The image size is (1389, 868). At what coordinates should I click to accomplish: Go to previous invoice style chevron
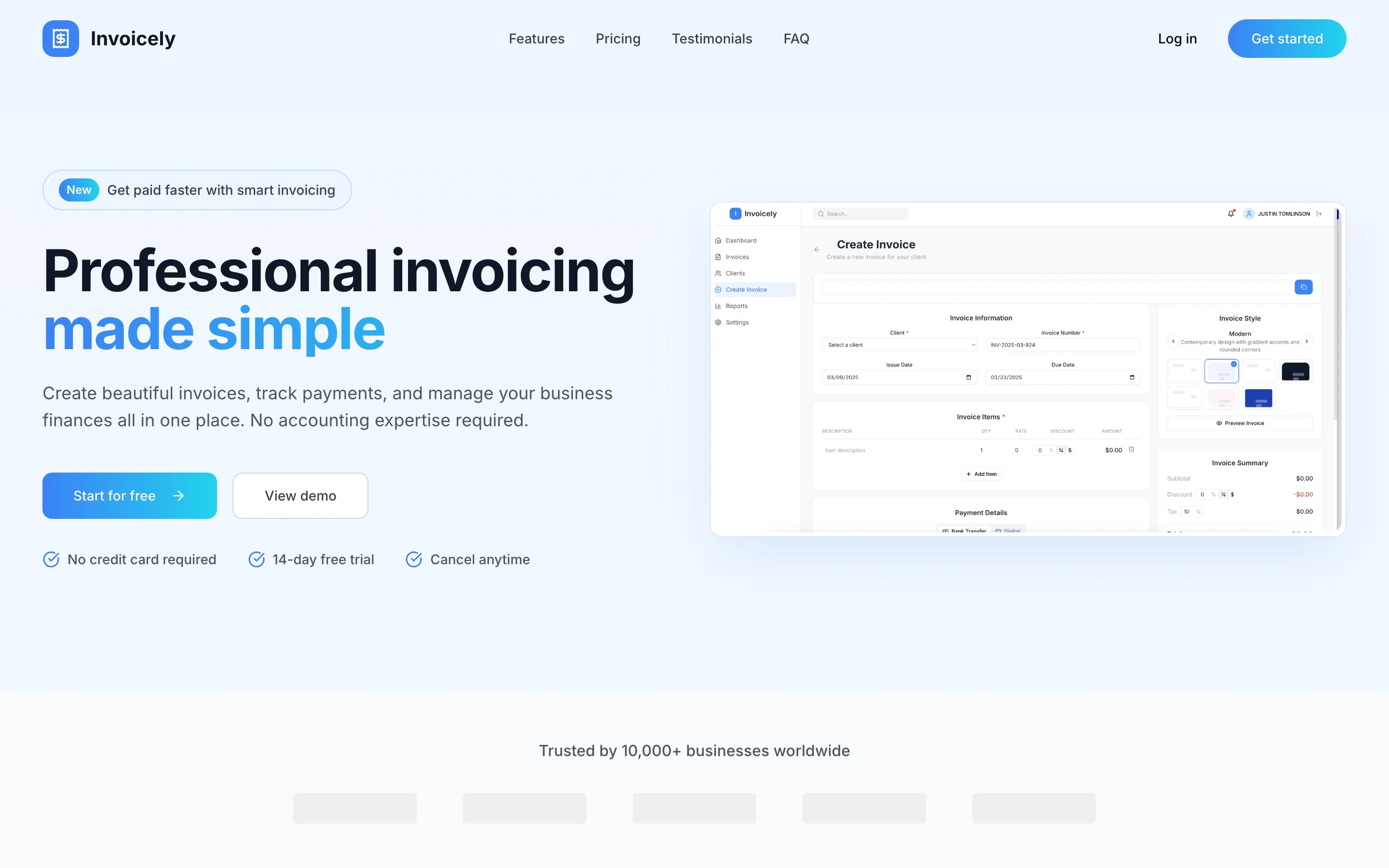[x=1173, y=341]
